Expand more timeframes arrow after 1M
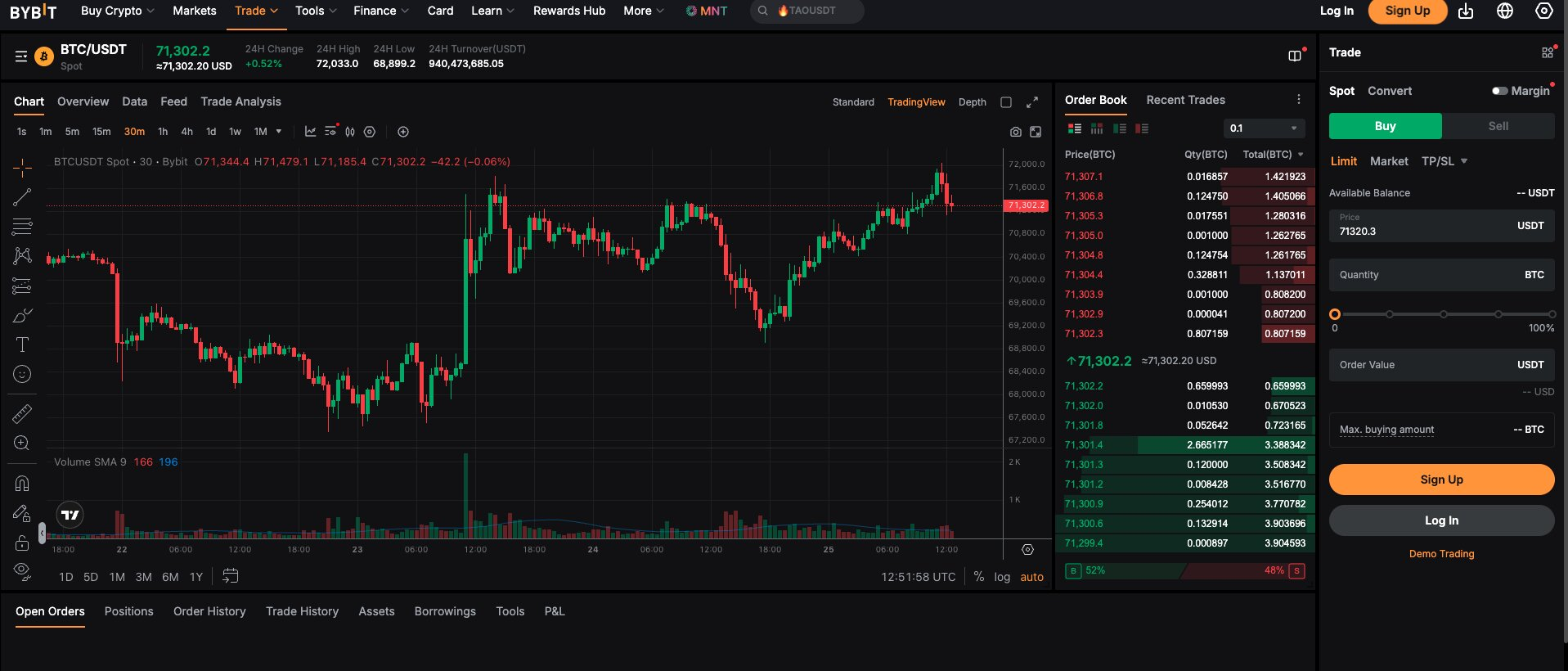This screenshot has height=671, width=1568. tap(279, 132)
